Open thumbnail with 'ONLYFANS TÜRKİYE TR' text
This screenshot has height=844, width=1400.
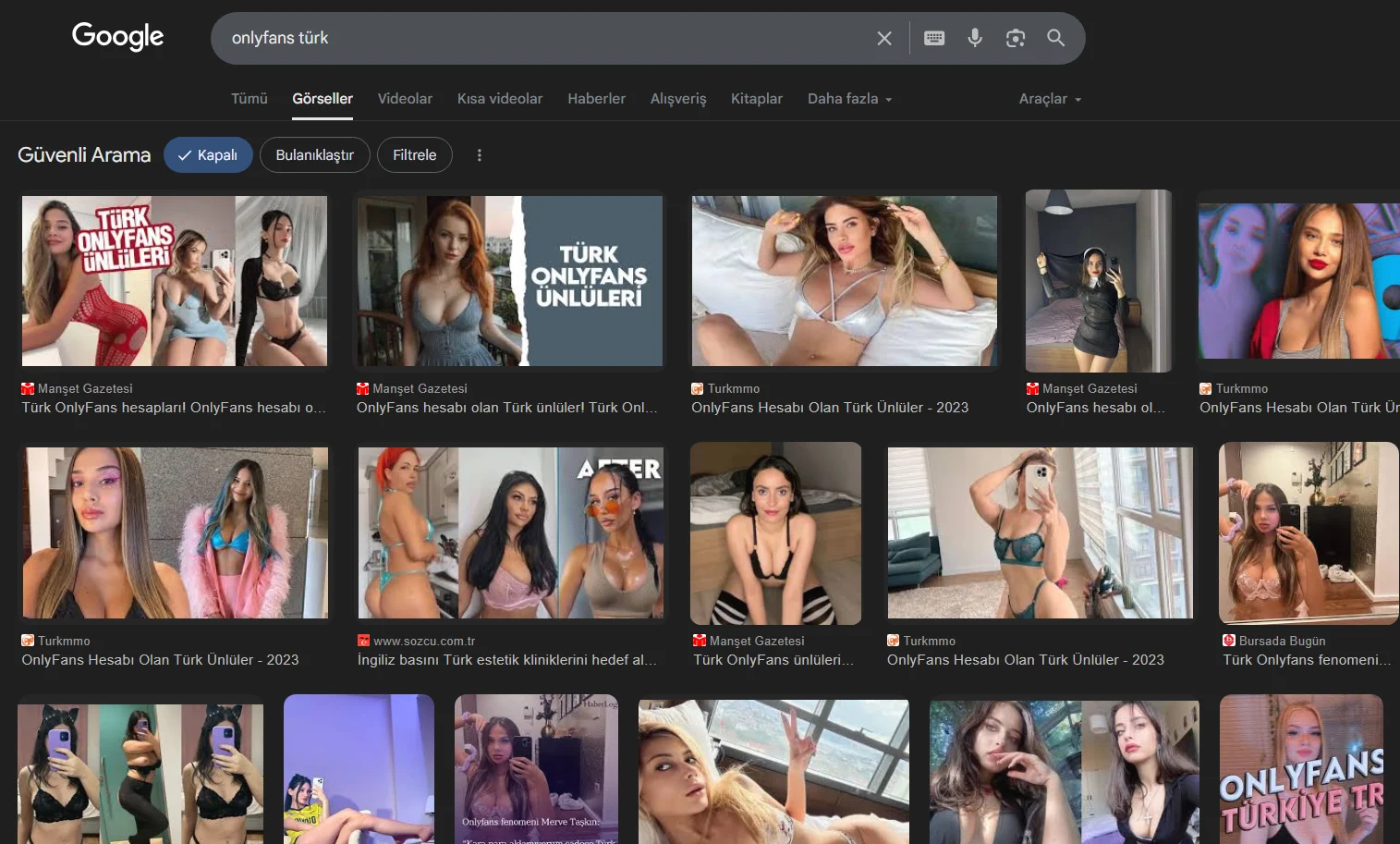pos(1301,771)
